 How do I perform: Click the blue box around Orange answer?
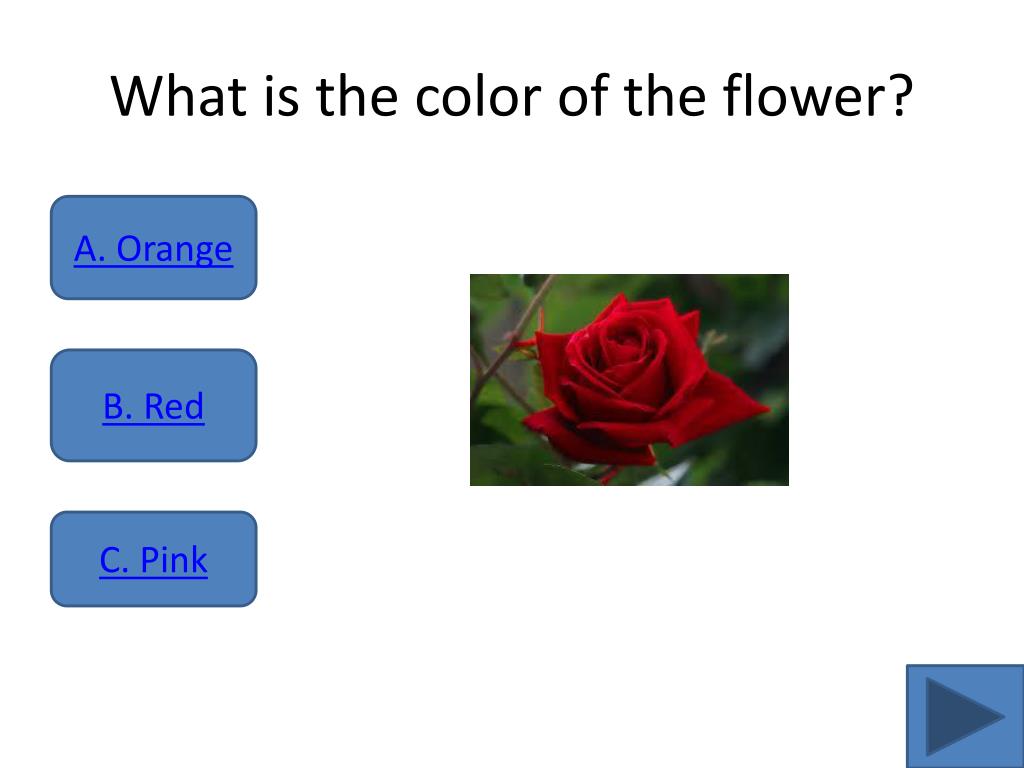[153, 248]
